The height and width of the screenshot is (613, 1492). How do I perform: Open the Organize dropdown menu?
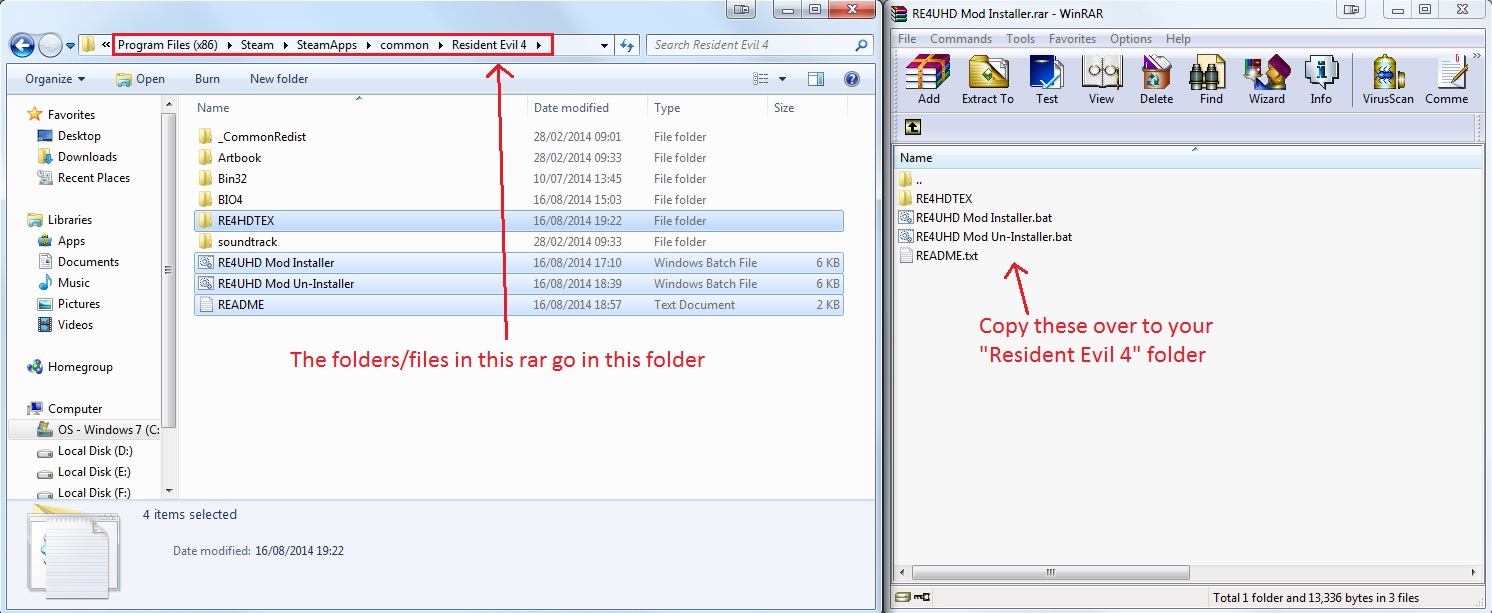[55, 79]
